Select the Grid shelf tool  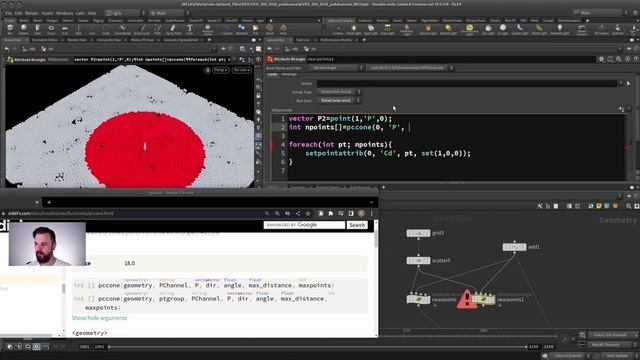[x=64, y=29]
